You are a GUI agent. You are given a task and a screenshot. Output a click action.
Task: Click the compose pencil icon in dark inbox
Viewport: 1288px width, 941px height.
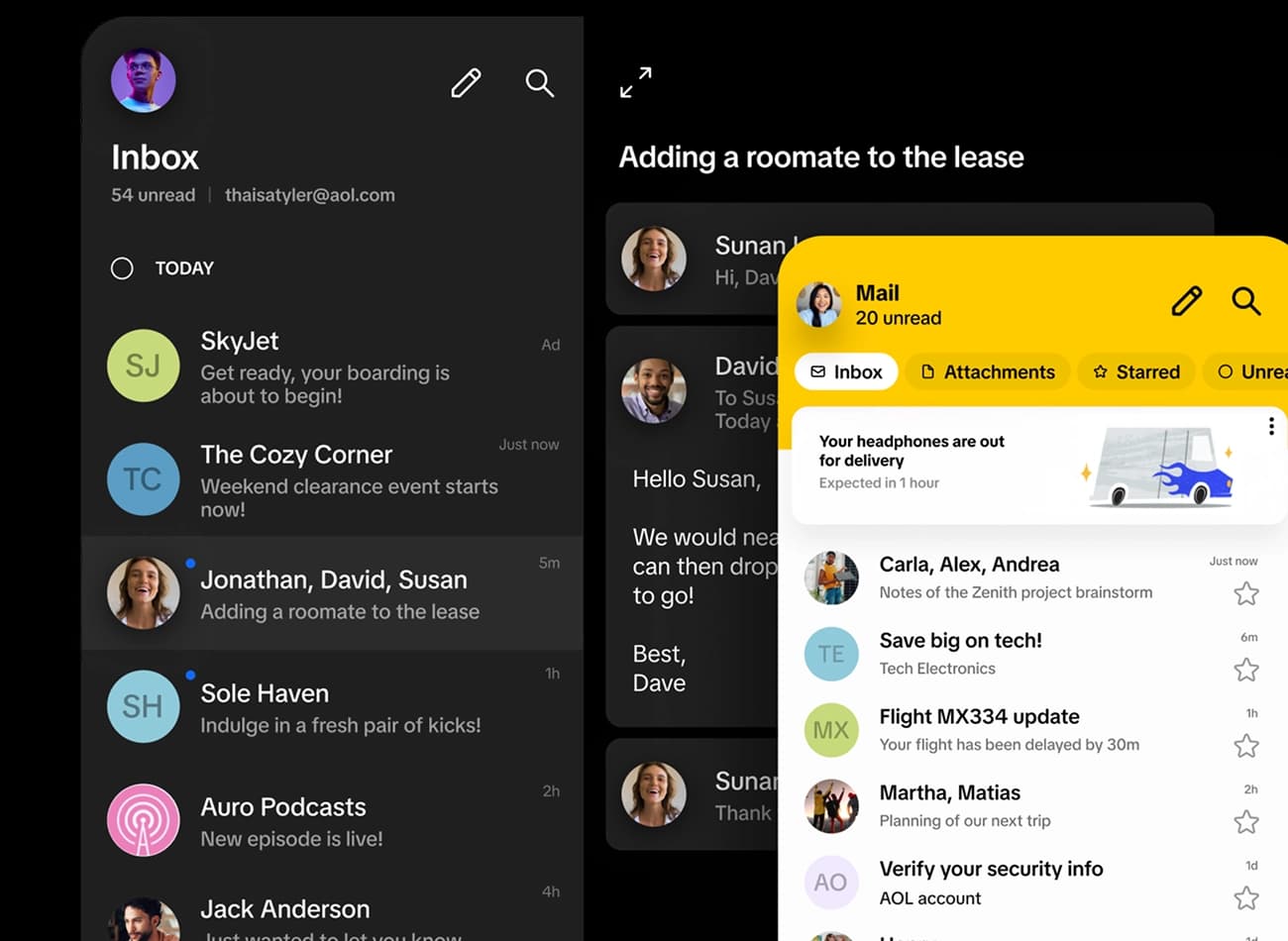pos(466,83)
